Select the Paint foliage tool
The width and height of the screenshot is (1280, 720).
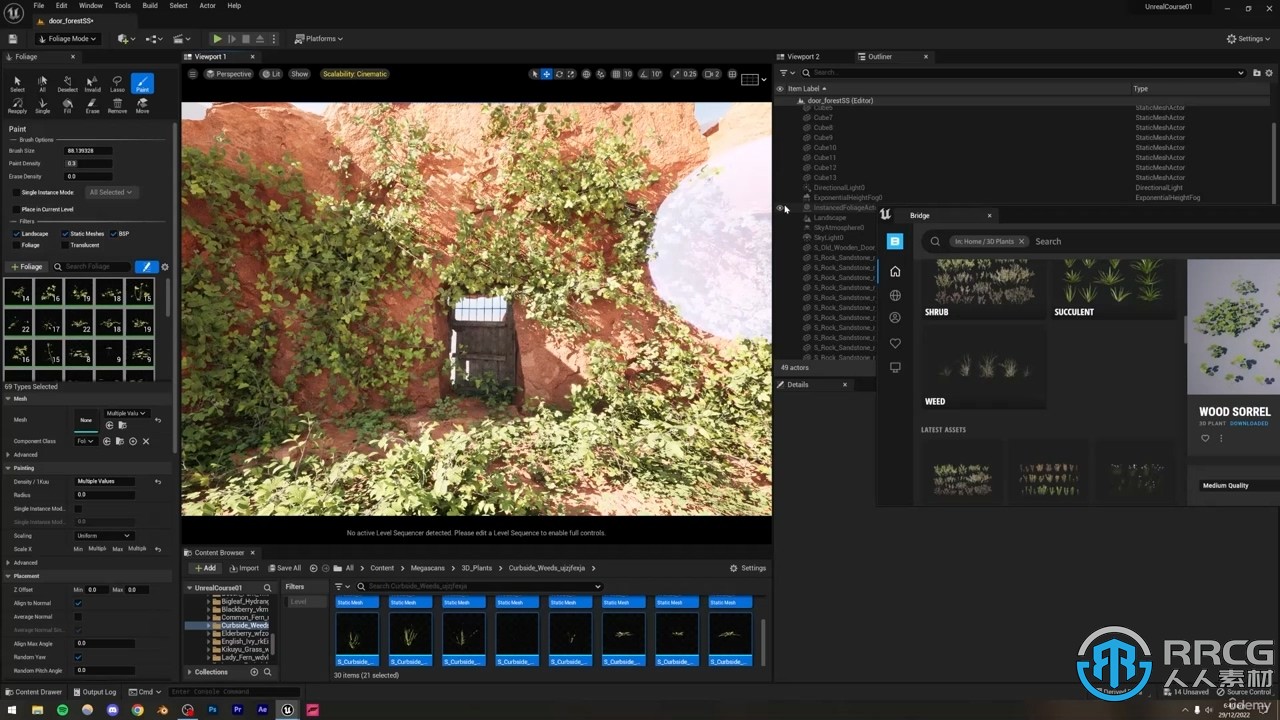[x=142, y=83]
